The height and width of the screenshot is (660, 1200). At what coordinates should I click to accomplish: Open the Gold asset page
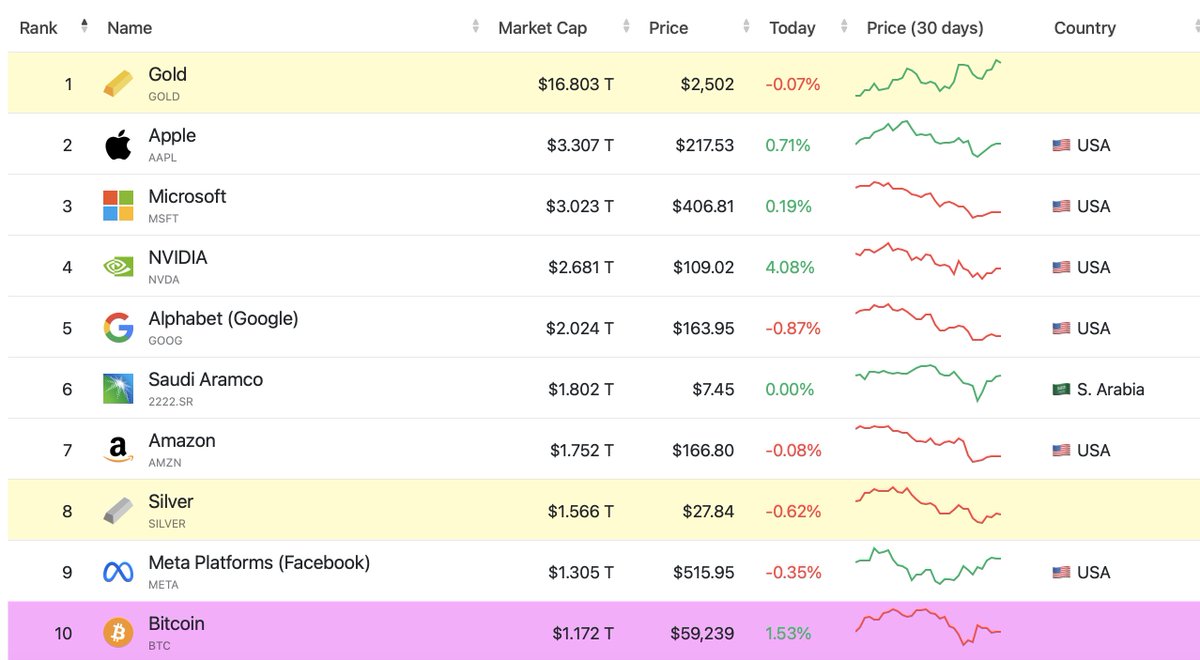[x=167, y=74]
